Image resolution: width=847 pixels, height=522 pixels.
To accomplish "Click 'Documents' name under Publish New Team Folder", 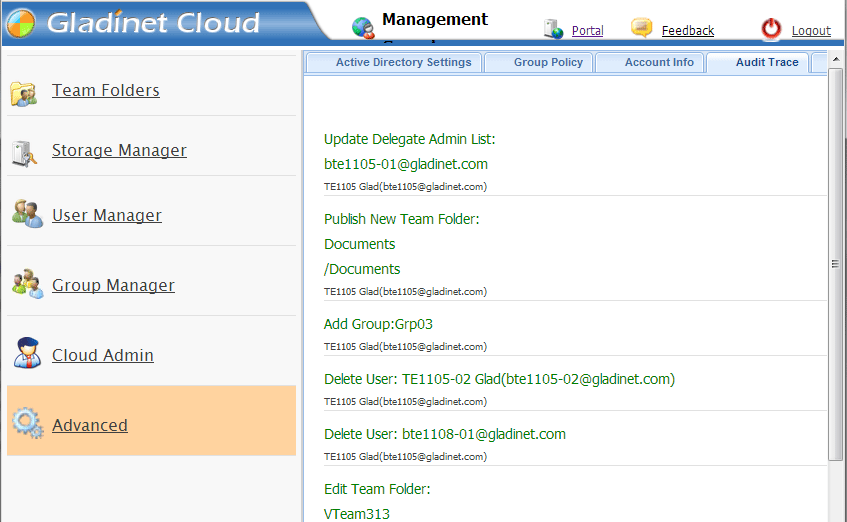I will 359,244.
